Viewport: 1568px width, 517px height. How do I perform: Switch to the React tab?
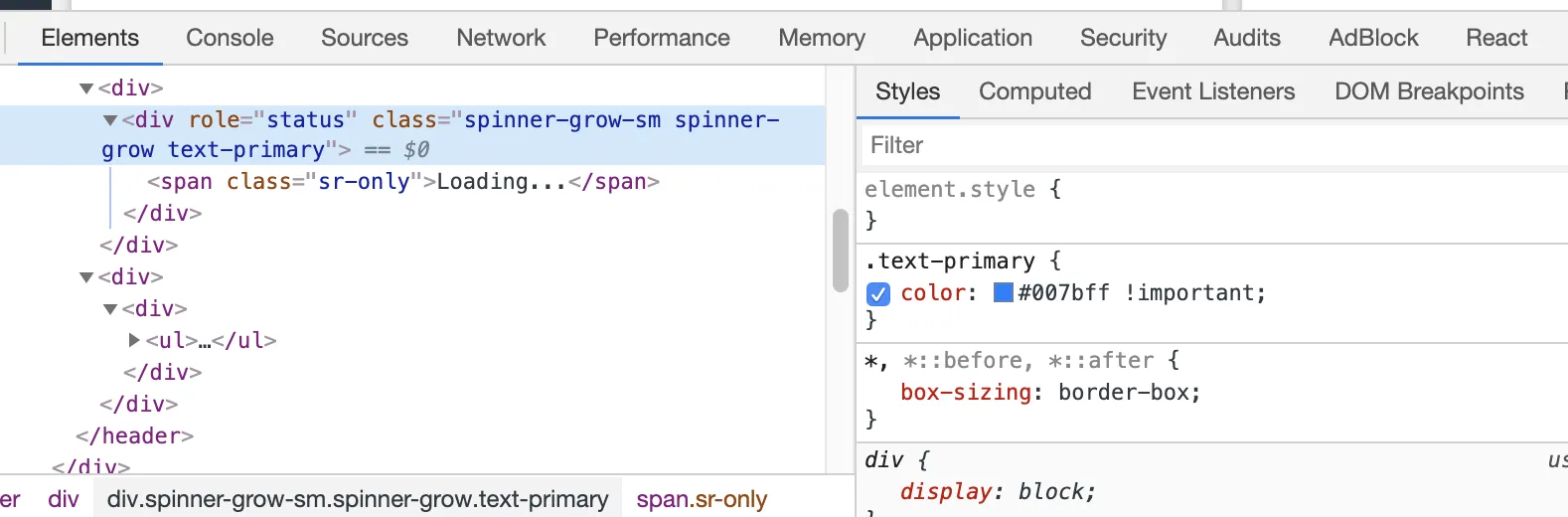[x=1496, y=38]
